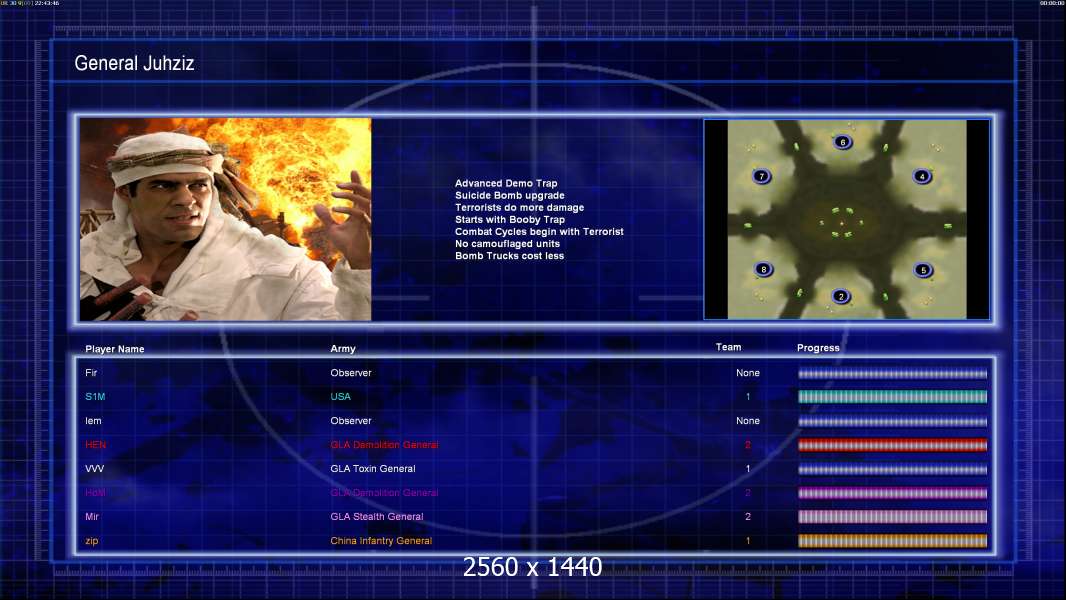Click the orange progress bar for zip
Viewport: 1066px width, 600px height.
point(893,541)
